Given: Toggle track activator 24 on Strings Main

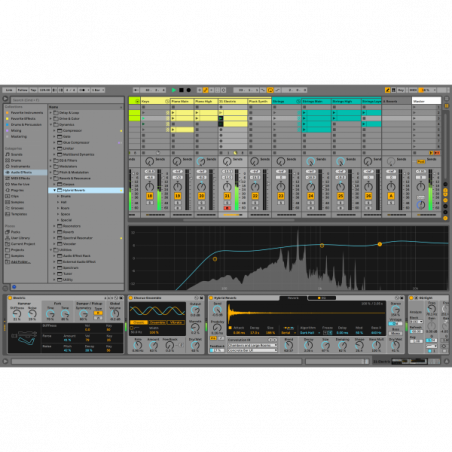Looking at the screenshot, I should coord(311,196).
